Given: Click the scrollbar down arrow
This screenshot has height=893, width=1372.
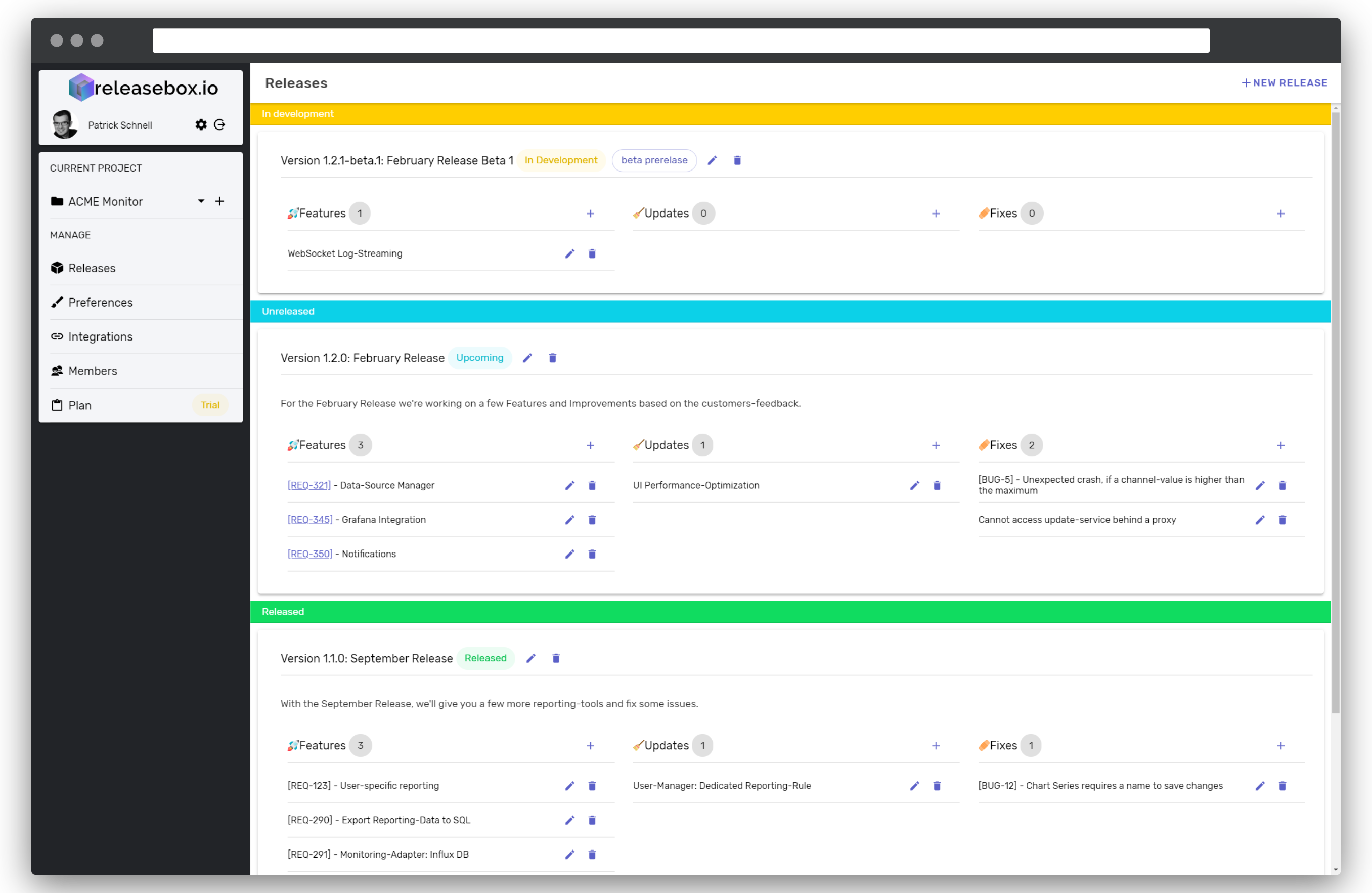Looking at the screenshot, I should (x=1336, y=870).
